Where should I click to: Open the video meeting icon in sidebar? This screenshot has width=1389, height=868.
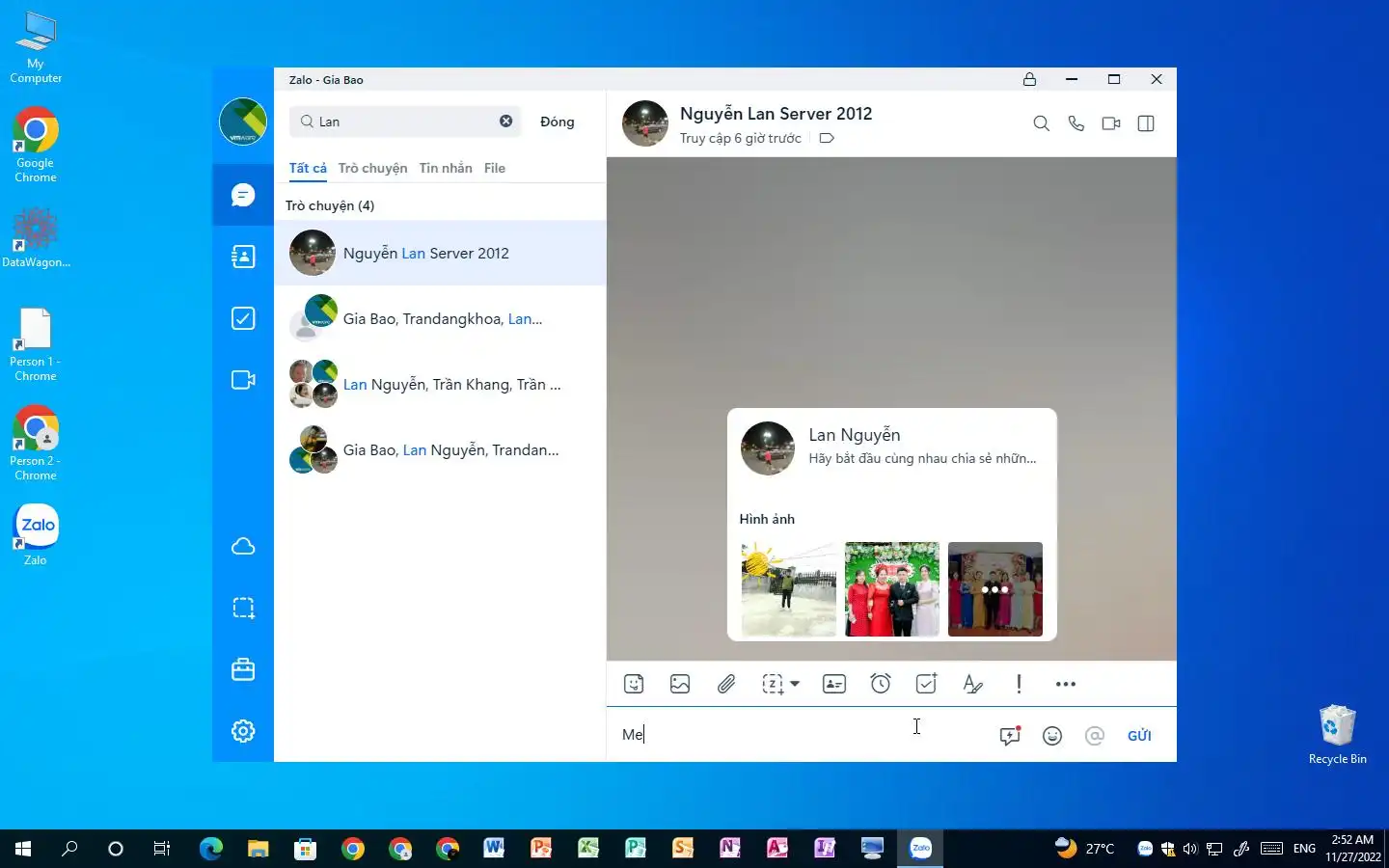(x=243, y=380)
